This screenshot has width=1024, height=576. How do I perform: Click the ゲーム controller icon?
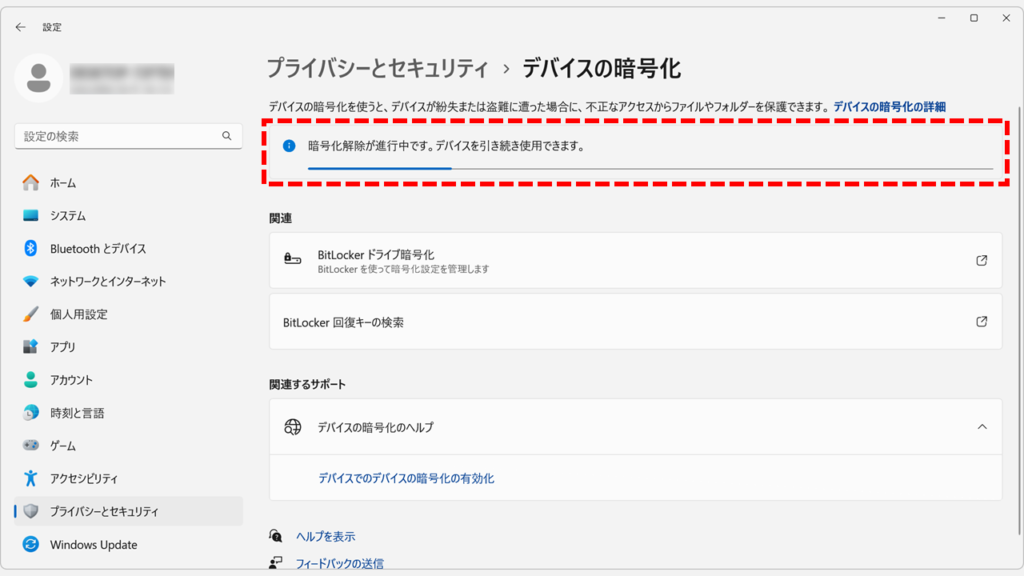(x=31, y=445)
